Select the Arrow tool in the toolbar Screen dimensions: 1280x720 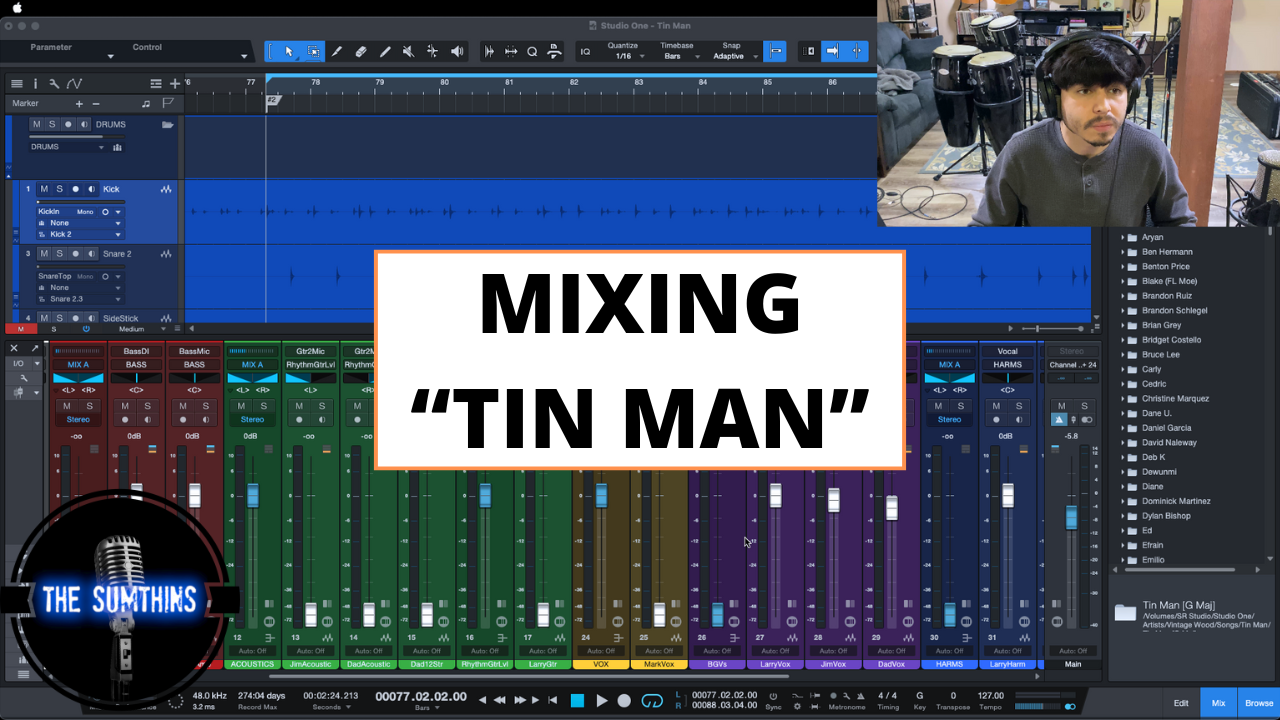(289, 52)
